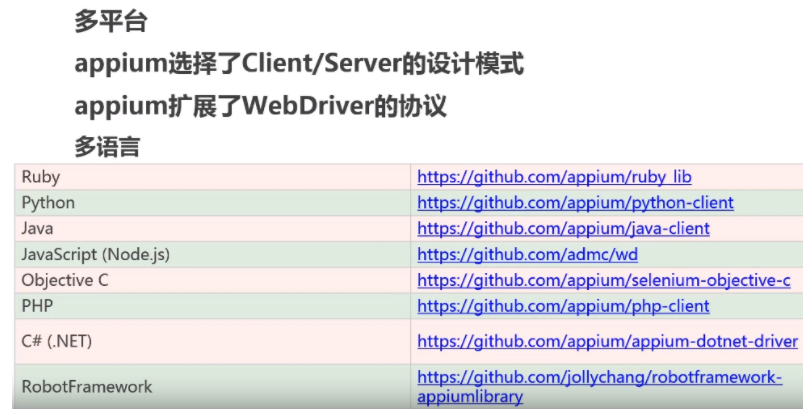
Task: Click the 多平台 heading
Action: pos(111,21)
